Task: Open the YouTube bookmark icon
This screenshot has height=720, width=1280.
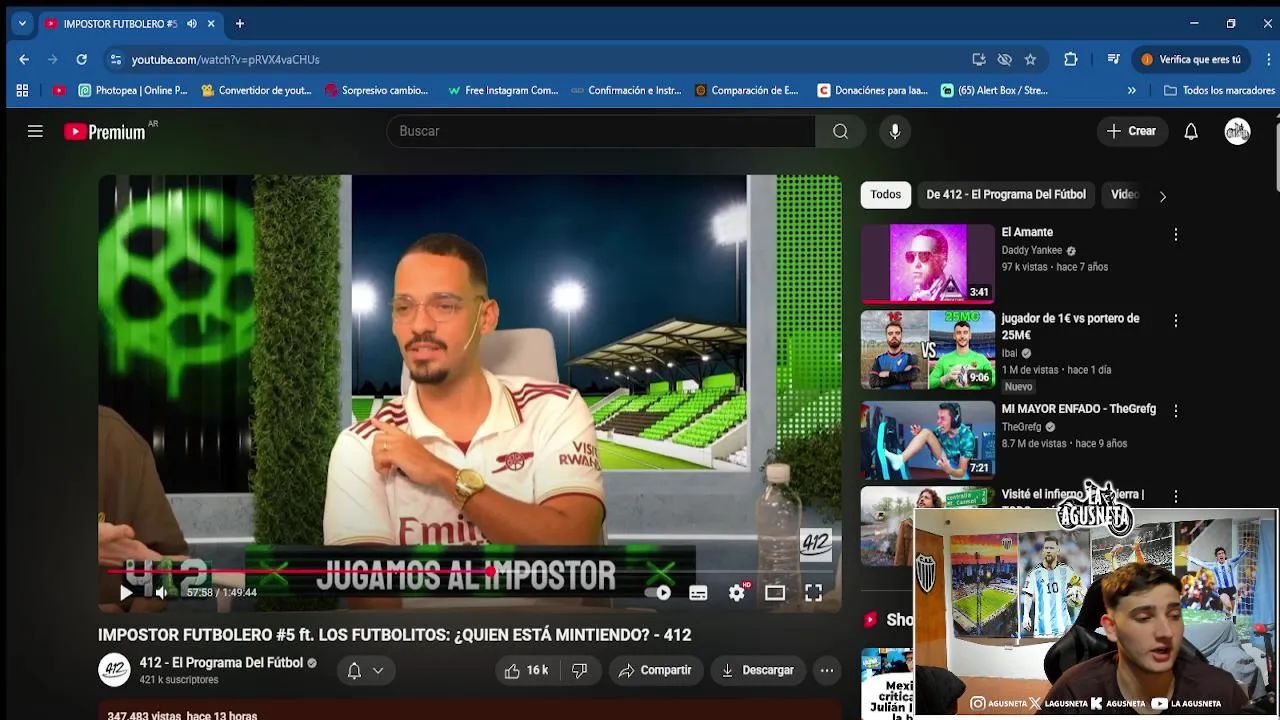Action: (59, 90)
